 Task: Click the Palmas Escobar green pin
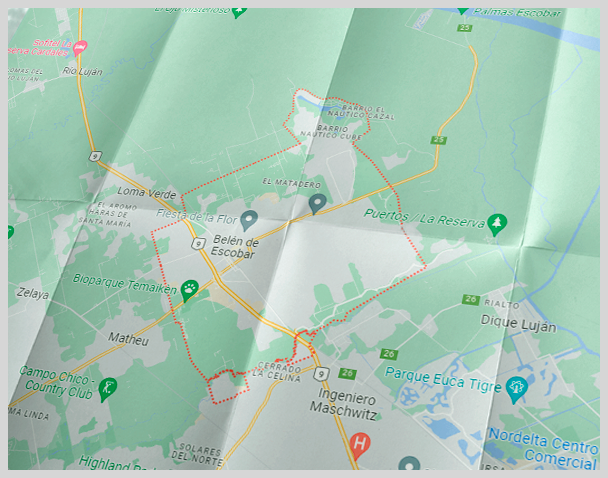pyautogui.click(x=462, y=8)
